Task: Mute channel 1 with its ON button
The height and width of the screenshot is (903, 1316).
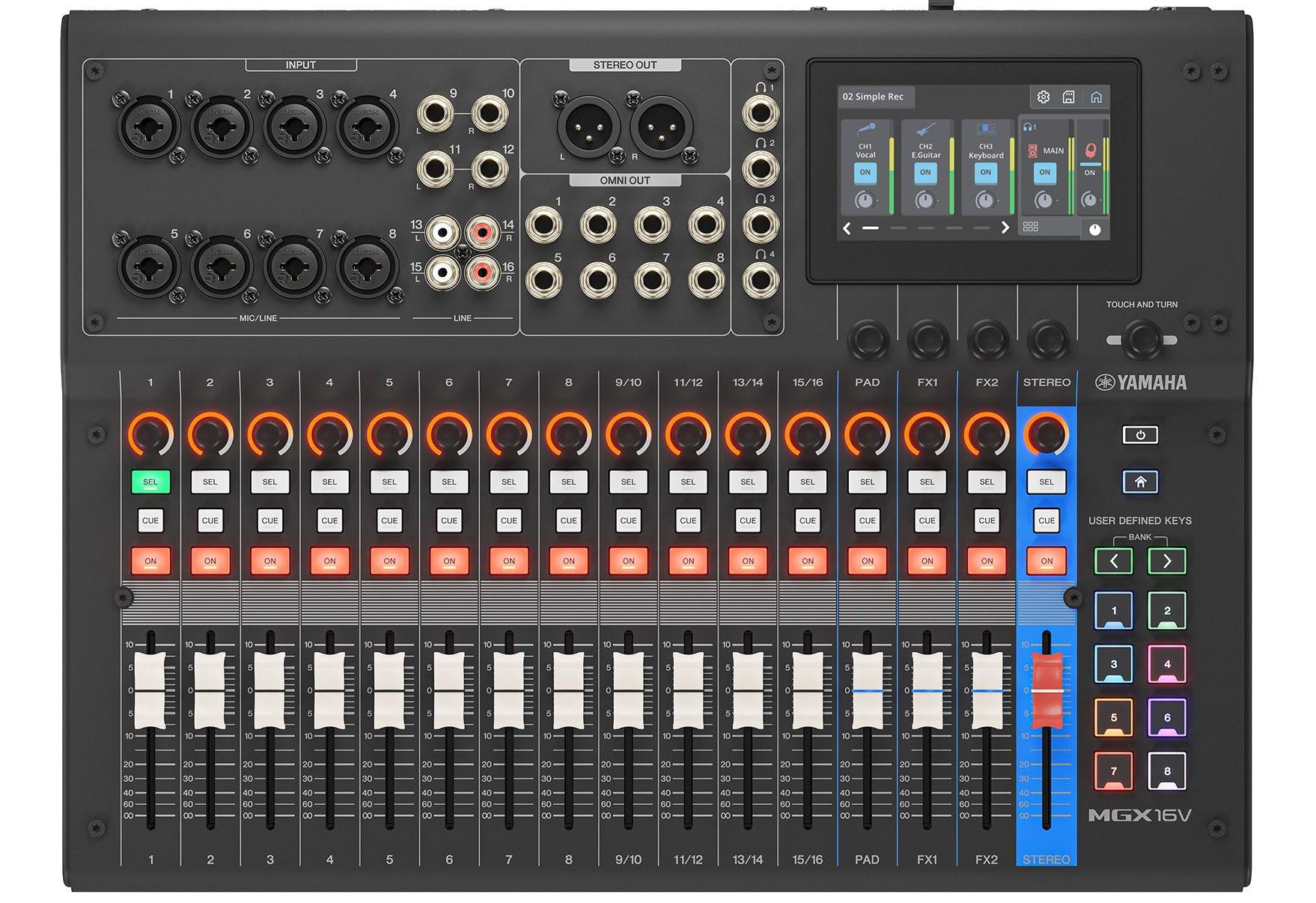Action: (150, 561)
